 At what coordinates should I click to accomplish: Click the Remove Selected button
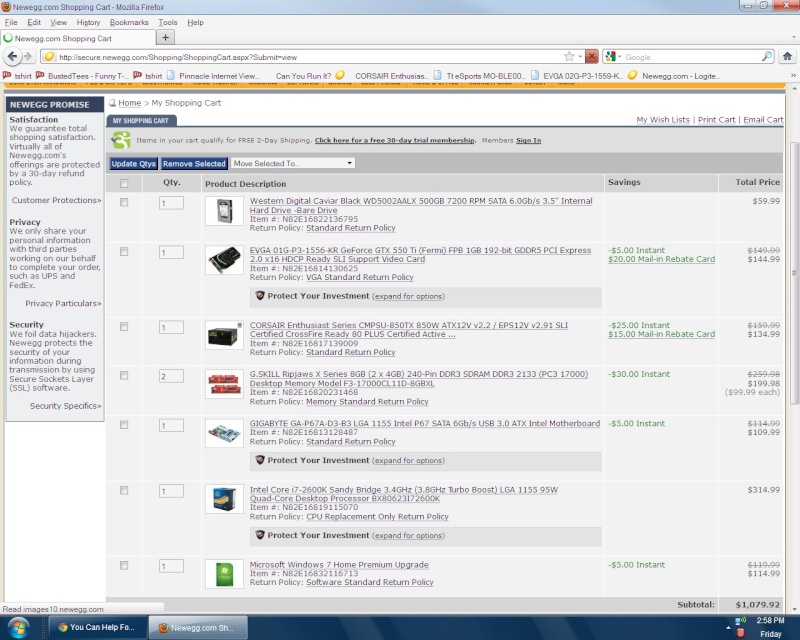tap(194, 163)
